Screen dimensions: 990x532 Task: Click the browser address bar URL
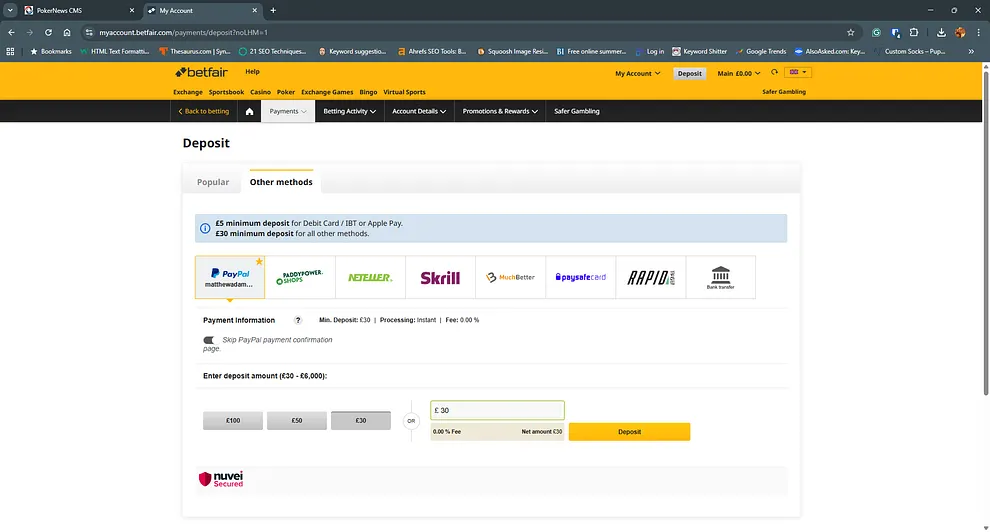pos(183,32)
